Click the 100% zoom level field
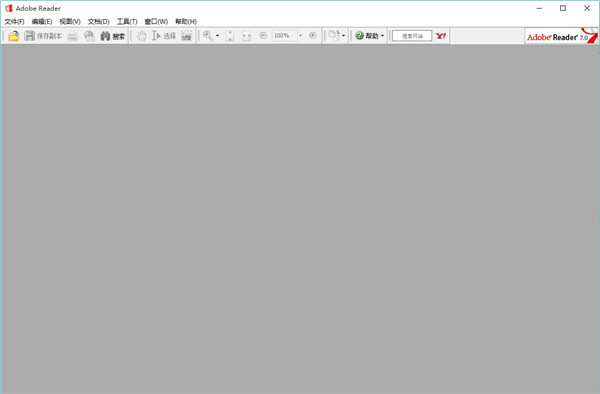Viewport: 600px width, 394px height. coord(284,36)
